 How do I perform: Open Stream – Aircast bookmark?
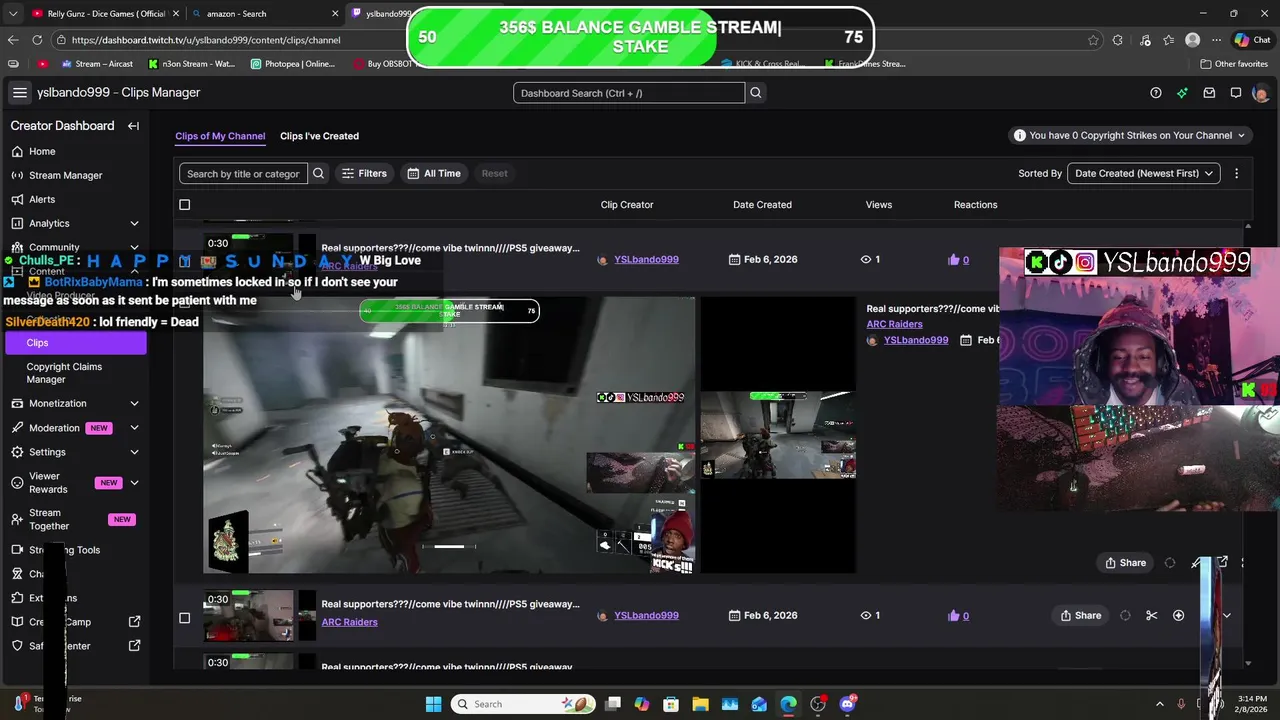click(x=97, y=64)
